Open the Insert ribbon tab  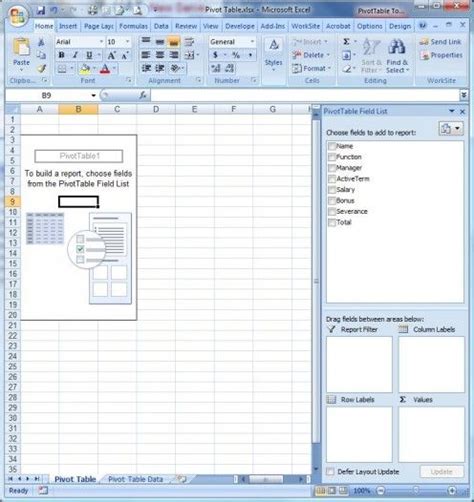68,26
